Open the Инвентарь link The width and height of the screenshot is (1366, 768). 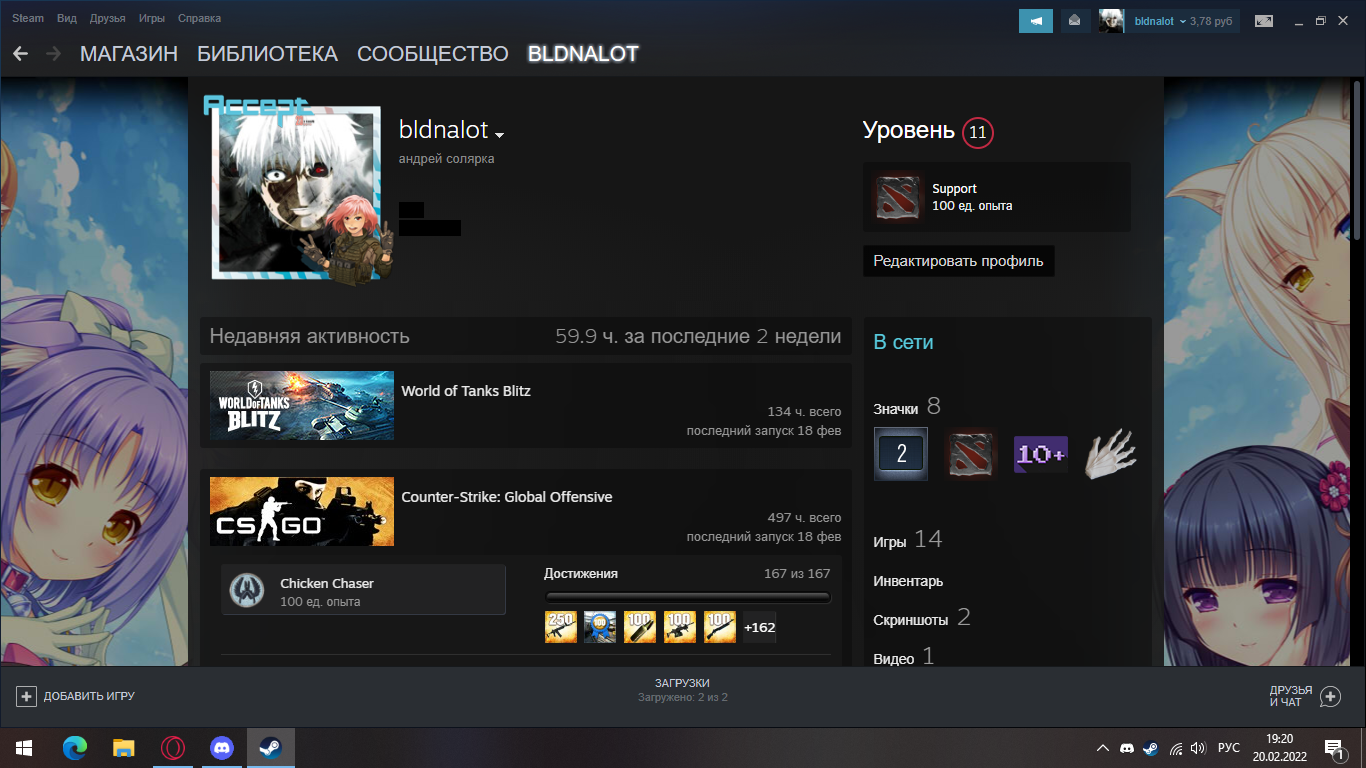pyautogui.click(x=908, y=581)
